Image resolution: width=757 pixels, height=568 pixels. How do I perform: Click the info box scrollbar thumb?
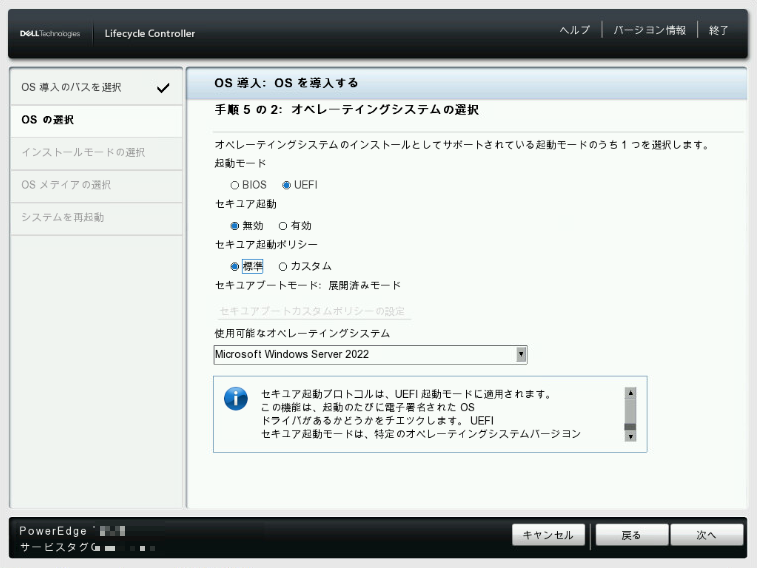tap(630, 427)
